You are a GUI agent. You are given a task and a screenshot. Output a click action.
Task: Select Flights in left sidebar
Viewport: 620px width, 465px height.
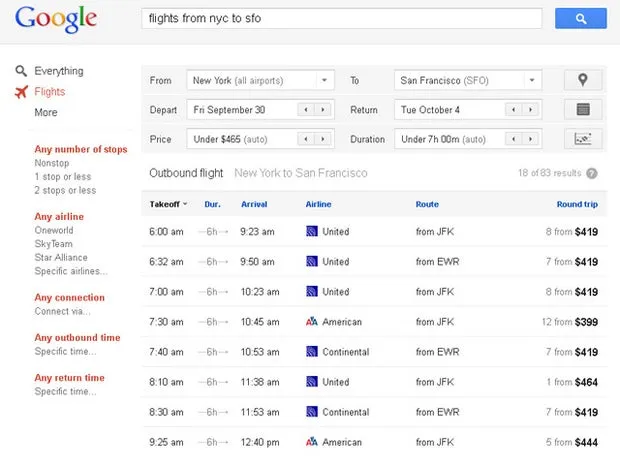[50, 92]
